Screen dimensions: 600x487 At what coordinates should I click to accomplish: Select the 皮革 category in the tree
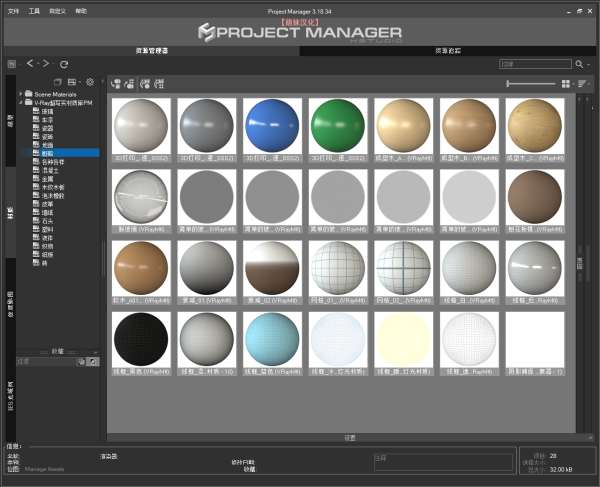pos(47,204)
